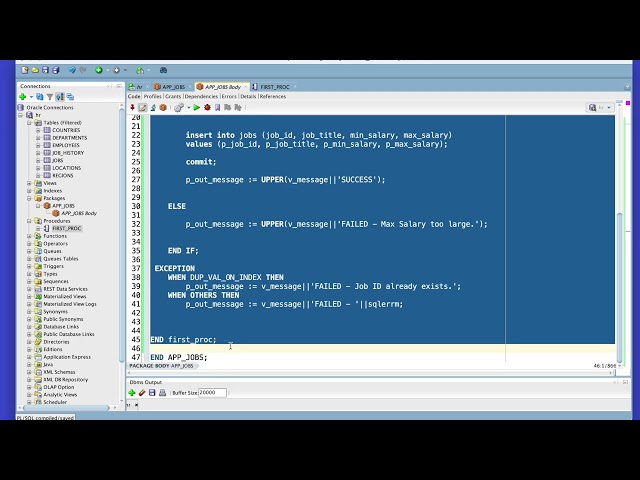Select the LOCATIONS table in tree
The image size is (640, 480).
point(67,168)
